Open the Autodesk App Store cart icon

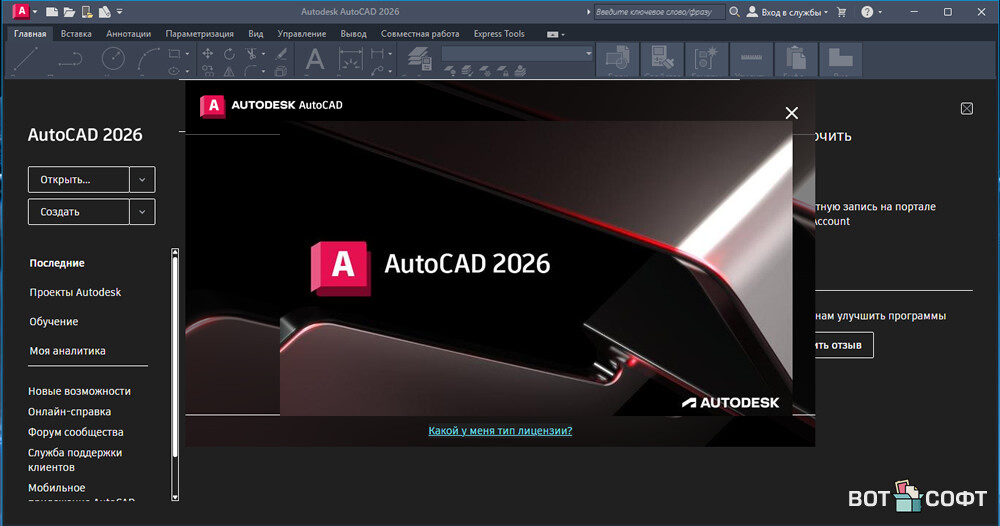(x=841, y=12)
